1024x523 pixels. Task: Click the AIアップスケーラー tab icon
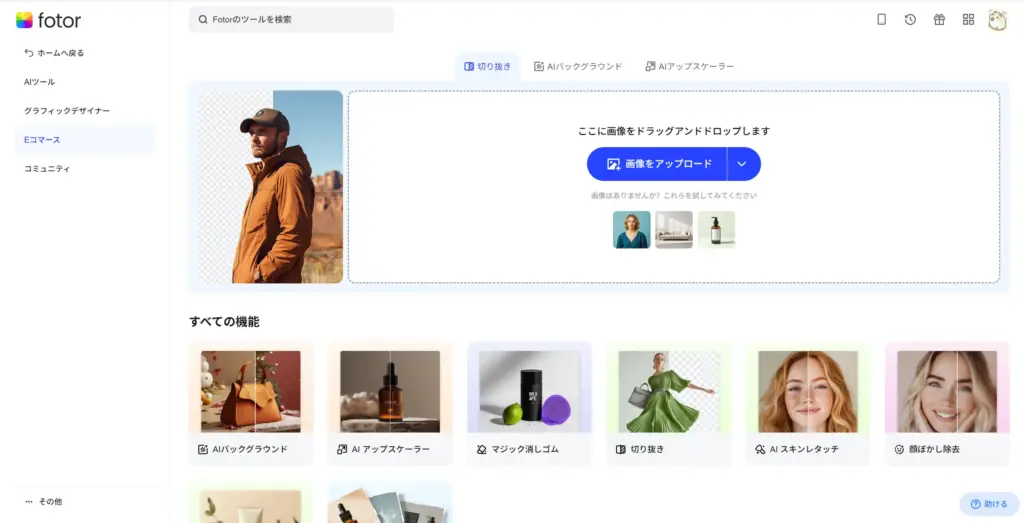[650, 67]
